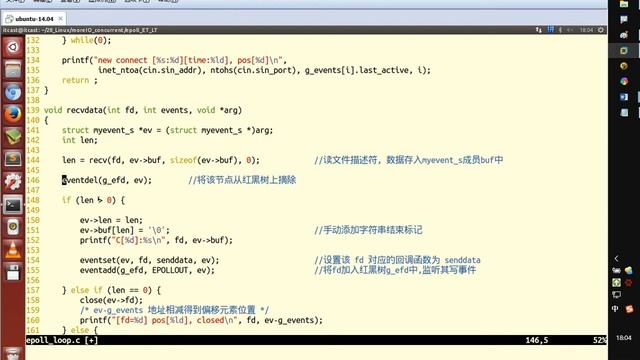
Task: Click the 'return ;' statement on line 136
Action: click(80, 80)
